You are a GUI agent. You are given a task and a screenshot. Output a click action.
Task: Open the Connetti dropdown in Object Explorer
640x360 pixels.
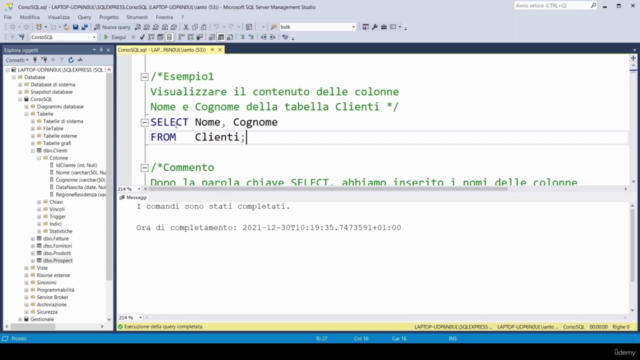point(17,60)
